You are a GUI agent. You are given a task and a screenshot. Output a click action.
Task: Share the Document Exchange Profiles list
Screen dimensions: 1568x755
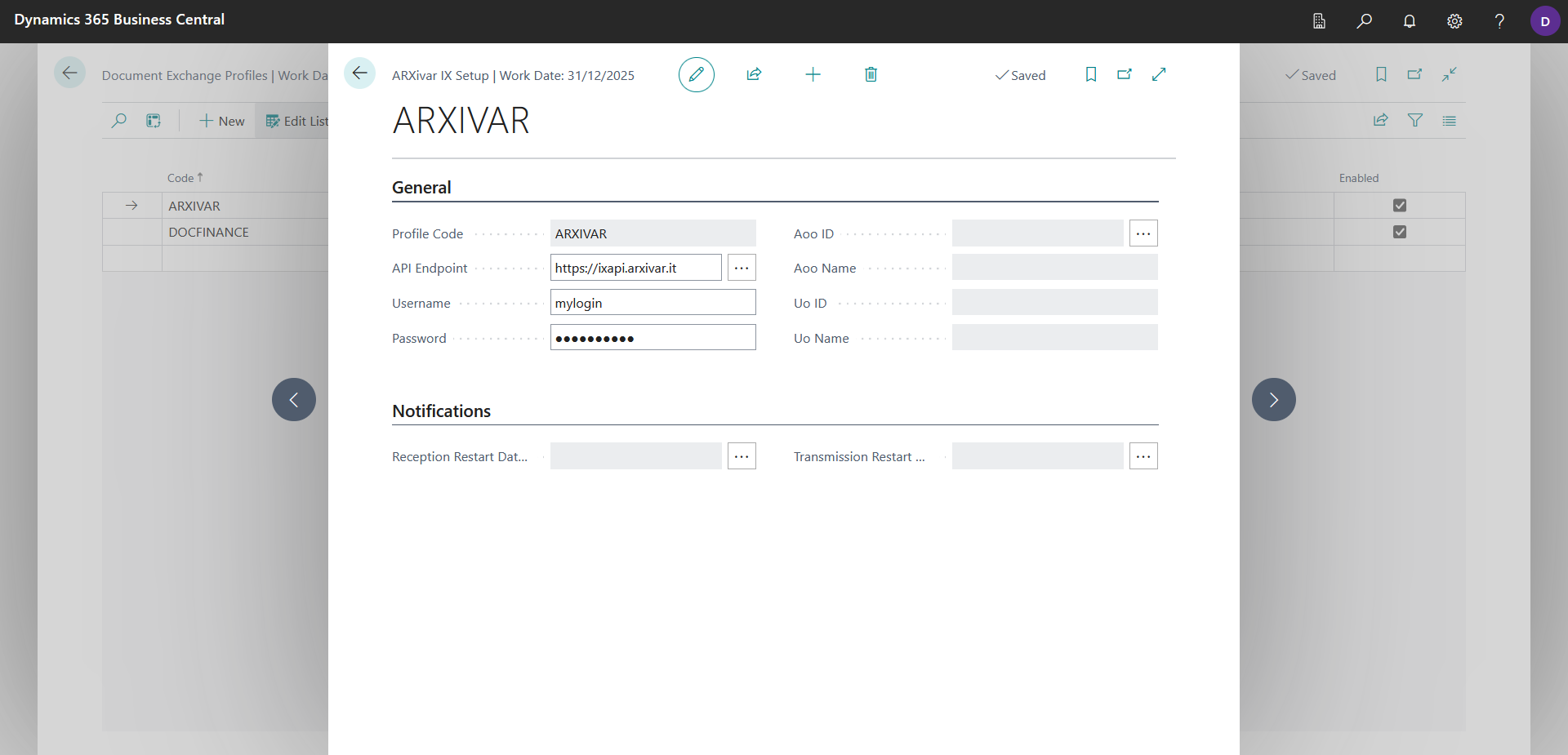pos(1381,121)
